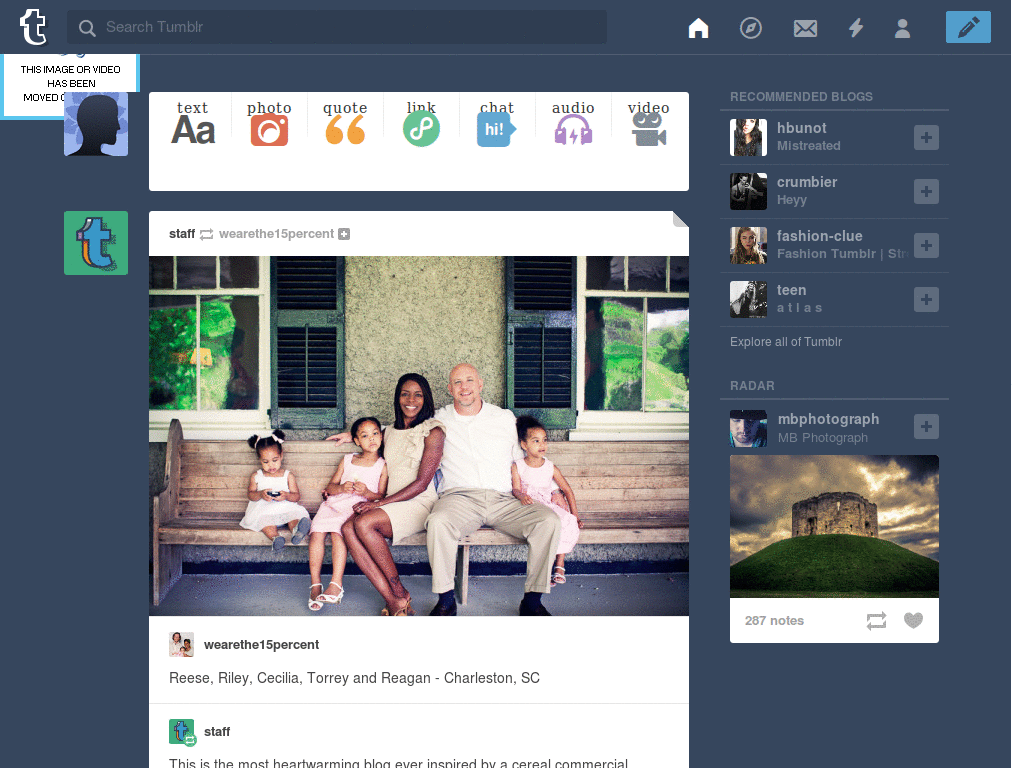Click wearethe15percent small avatar below photo

pos(181,645)
